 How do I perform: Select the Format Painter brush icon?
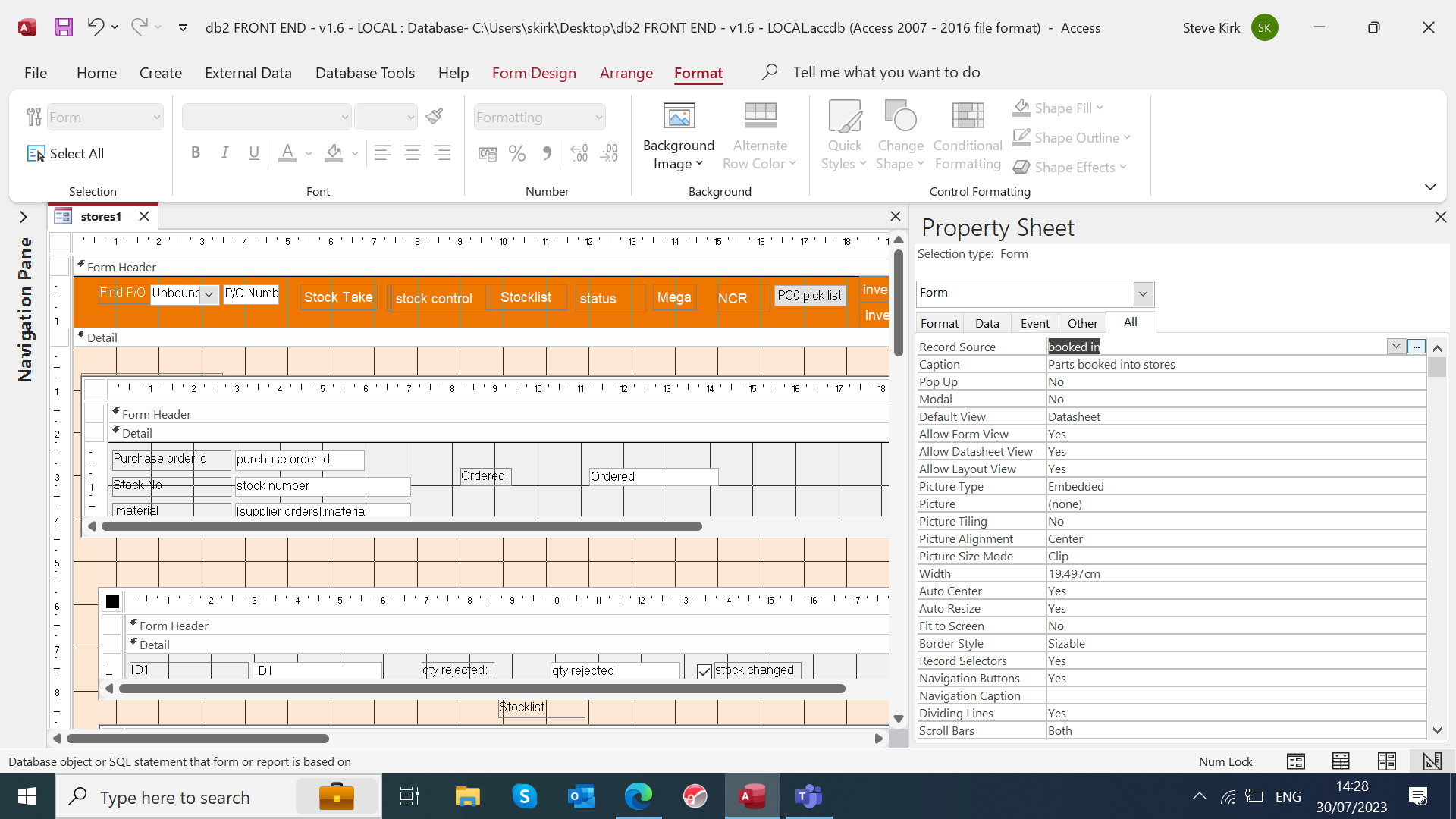(435, 117)
